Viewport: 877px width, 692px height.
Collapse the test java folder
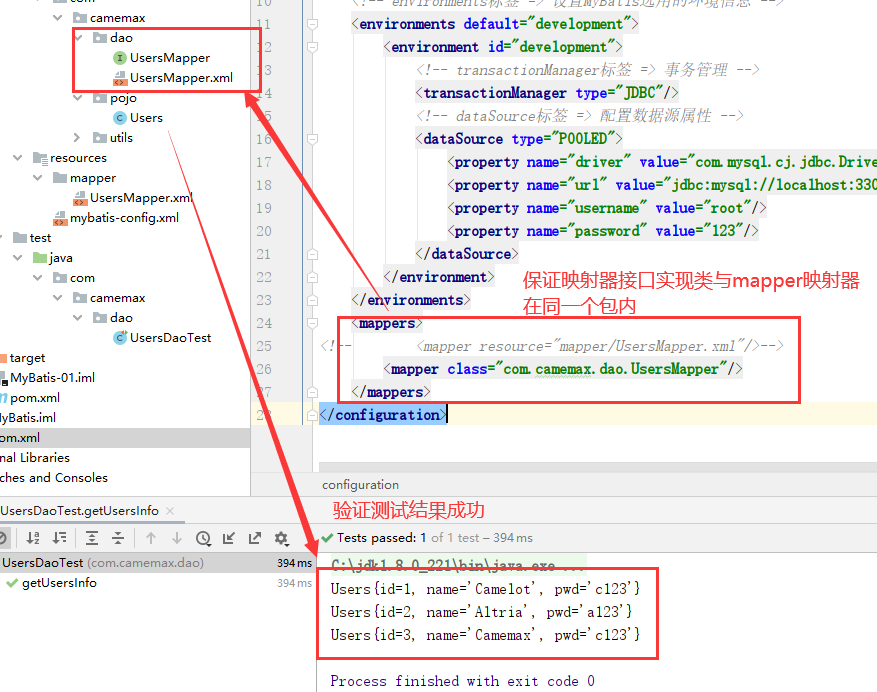tap(18, 258)
